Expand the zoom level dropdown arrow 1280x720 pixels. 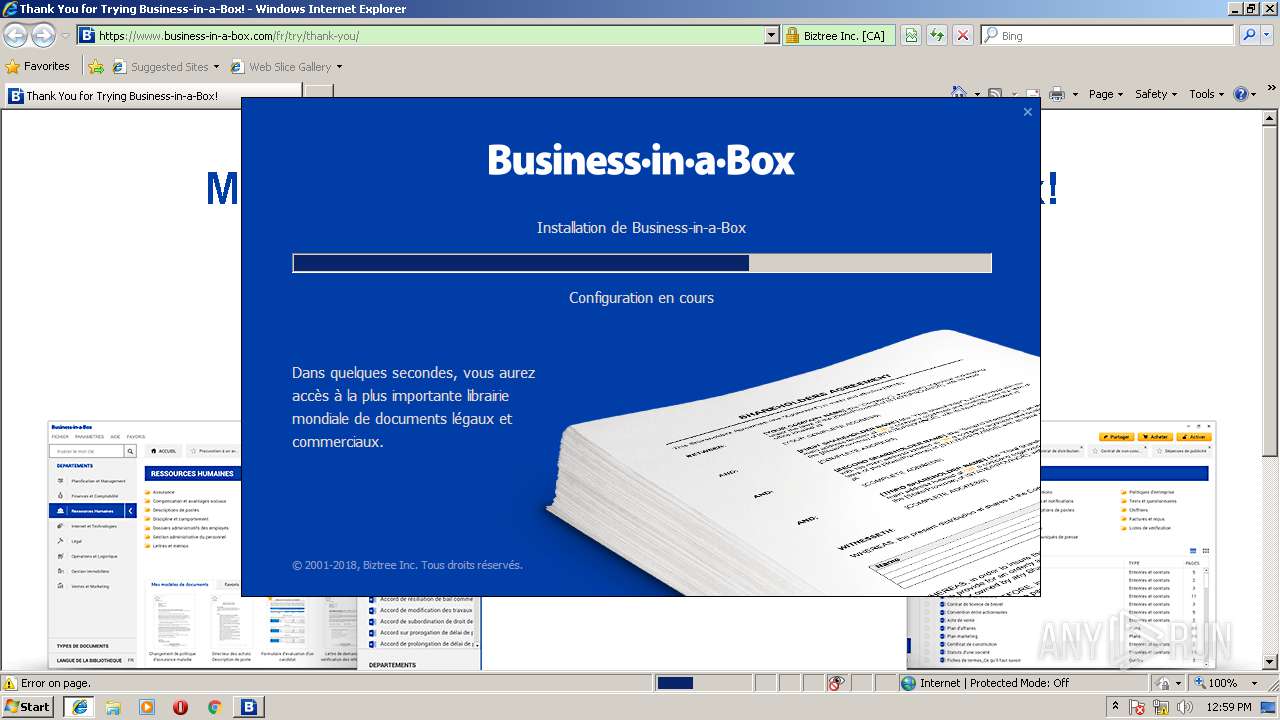coord(1254,683)
